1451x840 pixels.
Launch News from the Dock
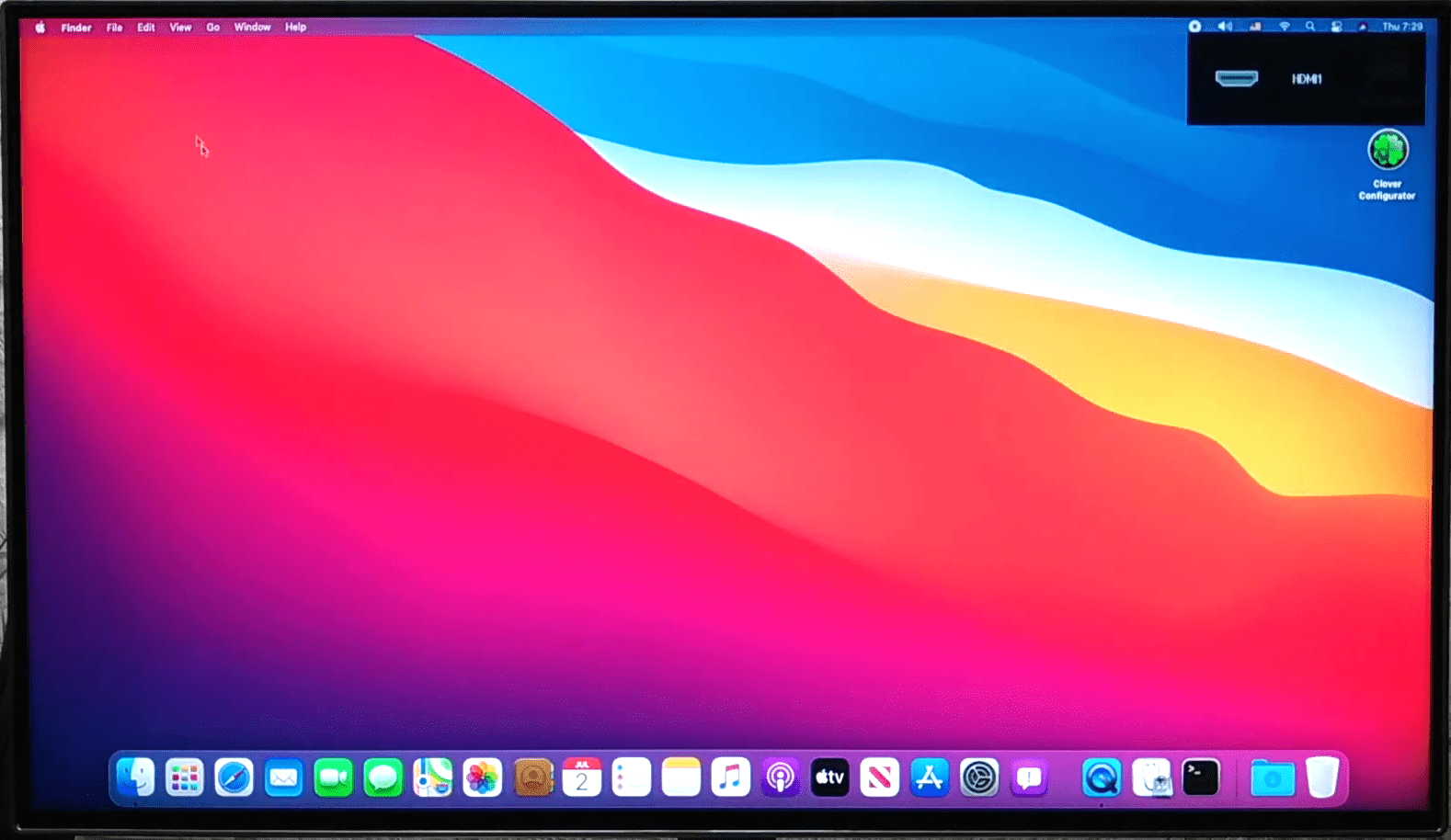pyautogui.click(x=880, y=778)
